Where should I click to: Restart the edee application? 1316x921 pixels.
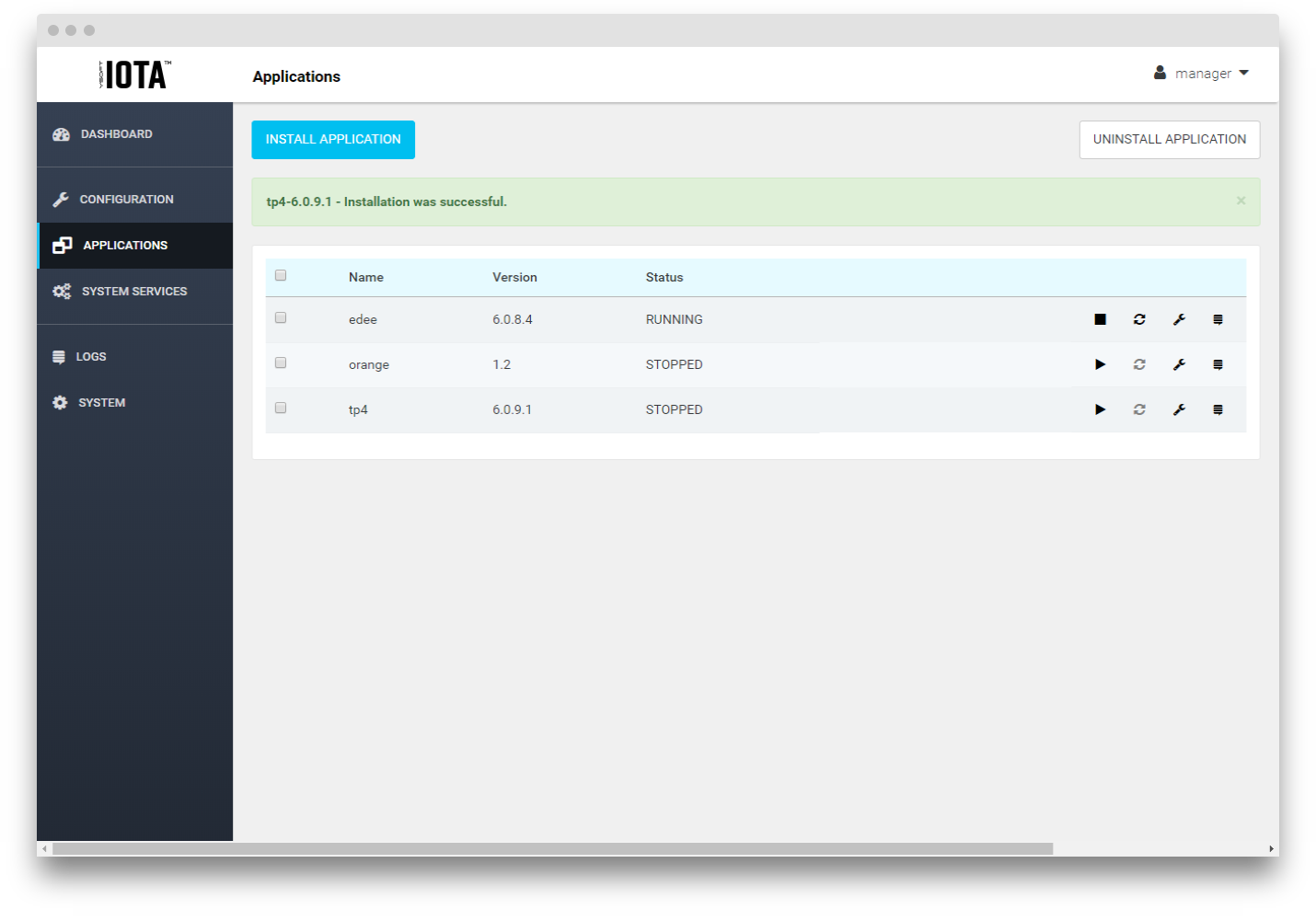point(1139,319)
